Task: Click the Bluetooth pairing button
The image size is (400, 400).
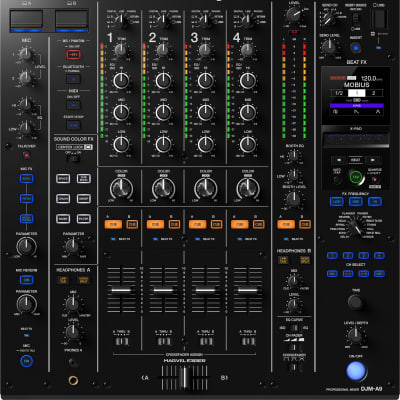Action: [x=73, y=79]
